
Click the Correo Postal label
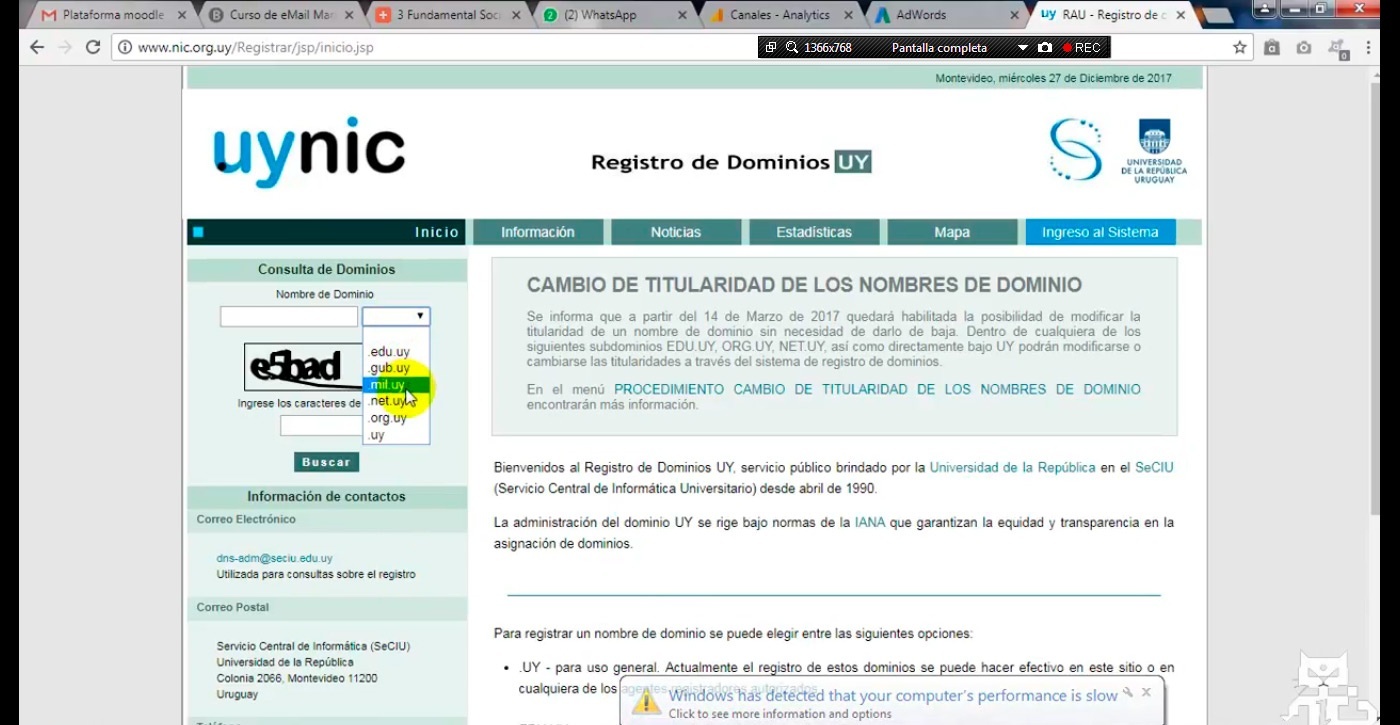[x=233, y=607]
